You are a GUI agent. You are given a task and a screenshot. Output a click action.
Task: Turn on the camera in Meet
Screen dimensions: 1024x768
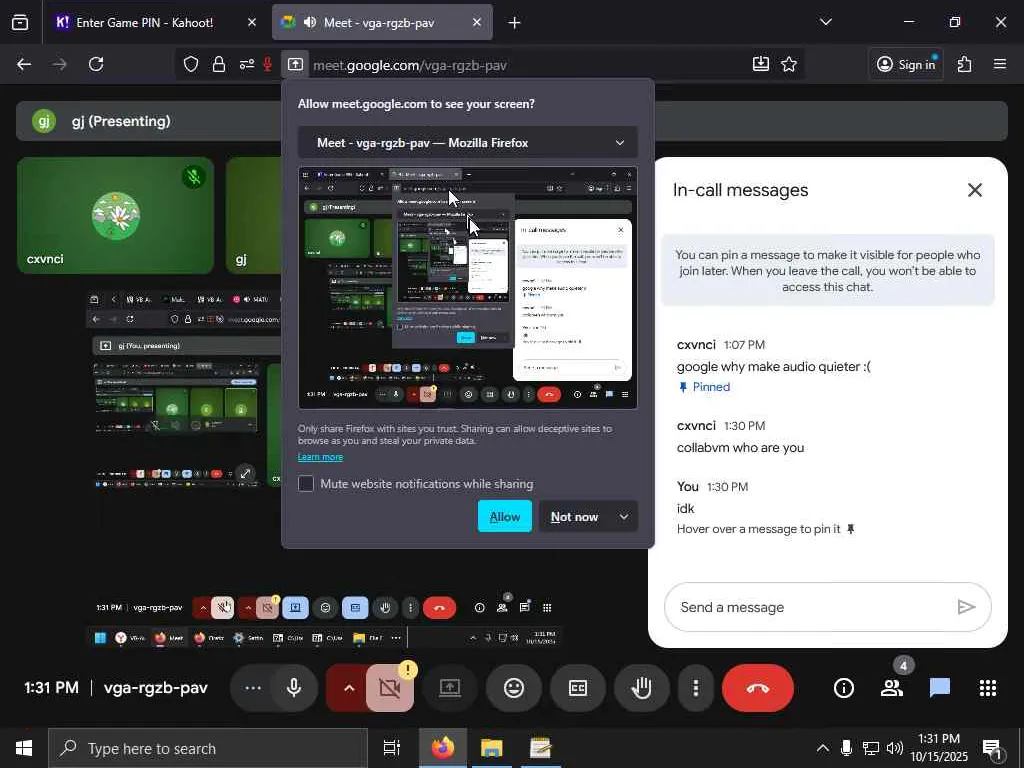(x=390, y=688)
